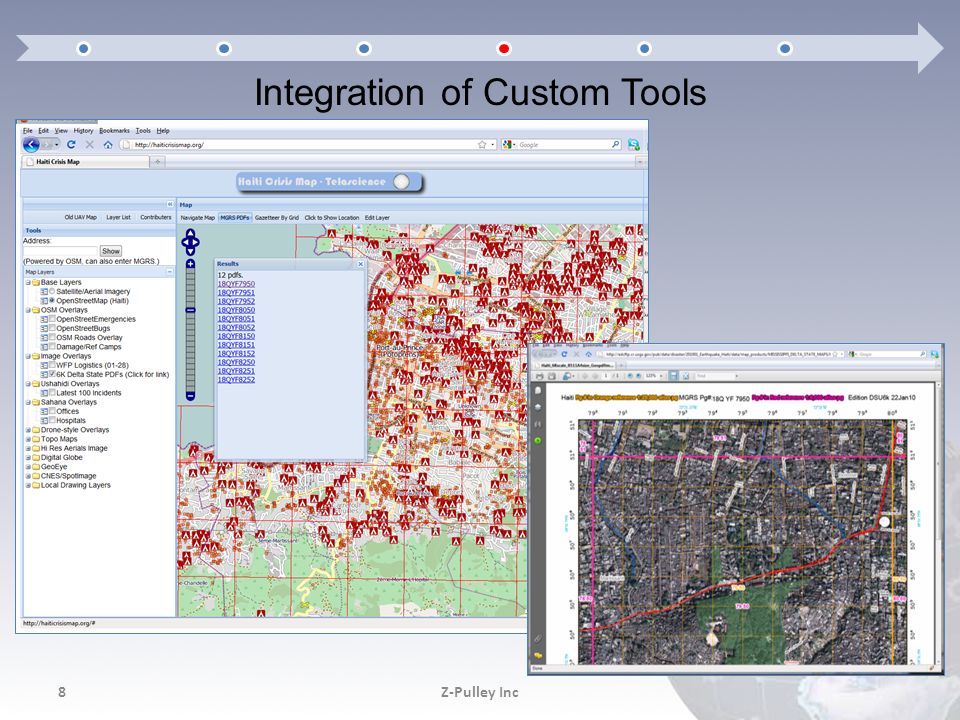960x720 pixels.
Task: Select OpenStreetMap (Haiti) base layer radio
Action: pos(52,301)
